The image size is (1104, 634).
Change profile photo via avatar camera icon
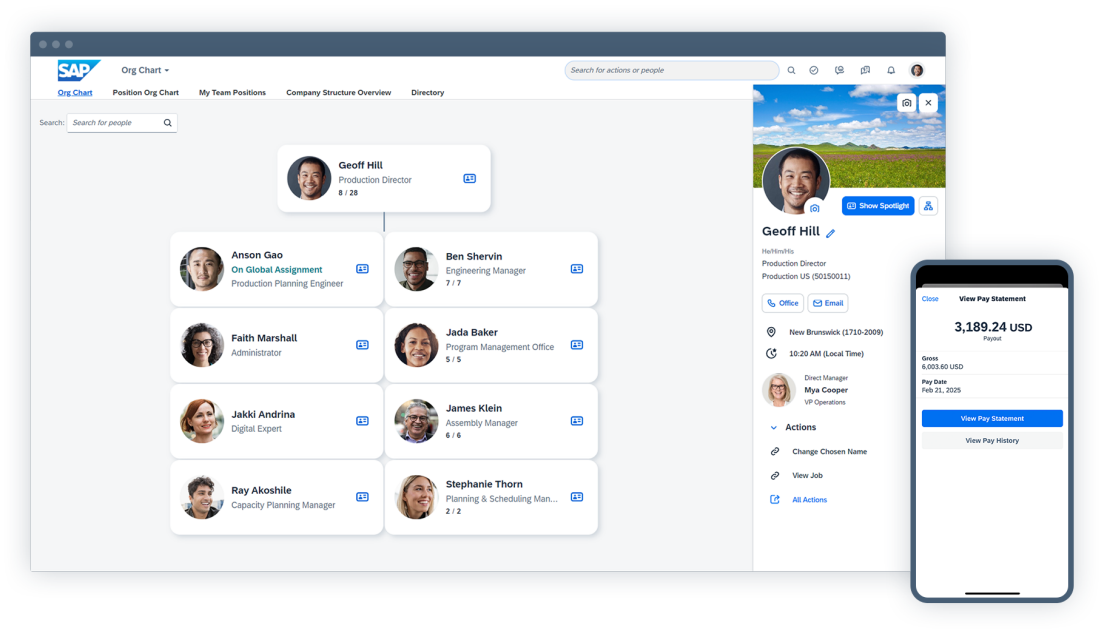815,208
